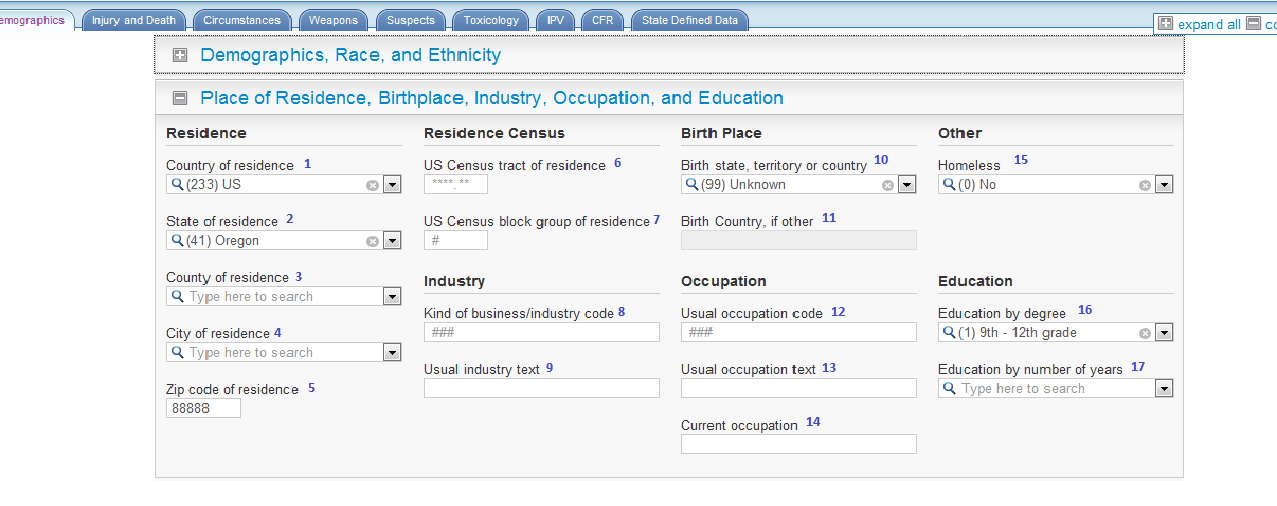Image resolution: width=1277 pixels, height=506 pixels.
Task: Clear the State of residence value
Action: coord(372,241)
